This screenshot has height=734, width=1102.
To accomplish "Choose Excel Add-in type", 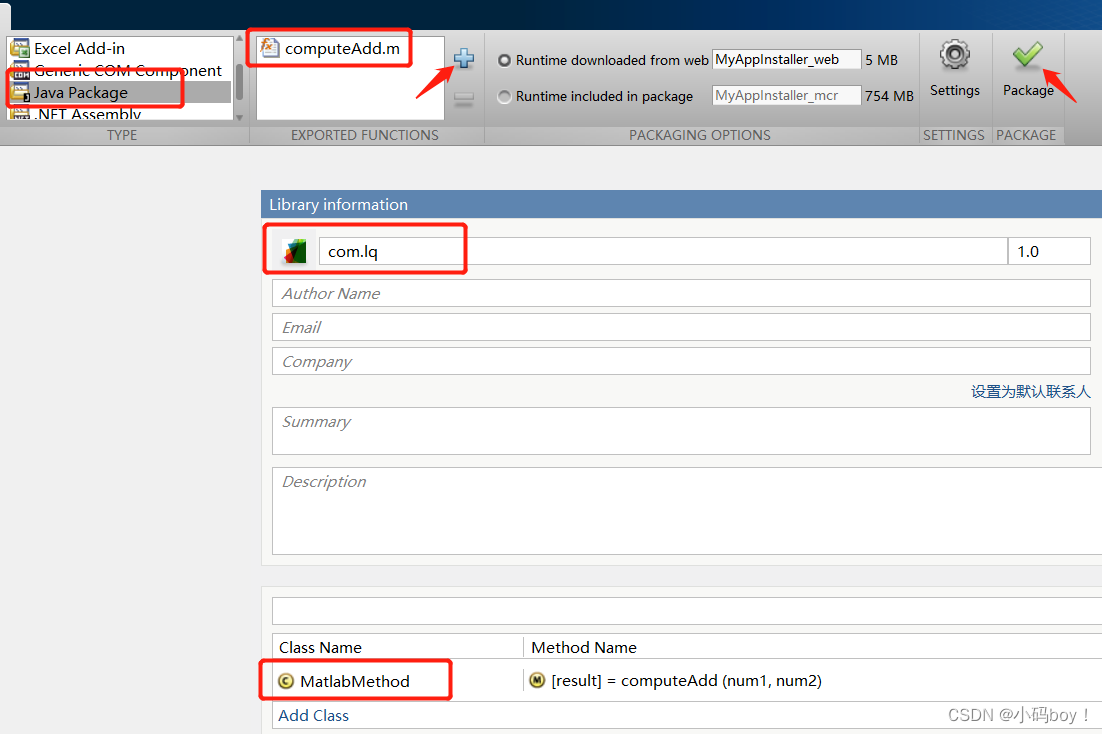I will 80,48.
